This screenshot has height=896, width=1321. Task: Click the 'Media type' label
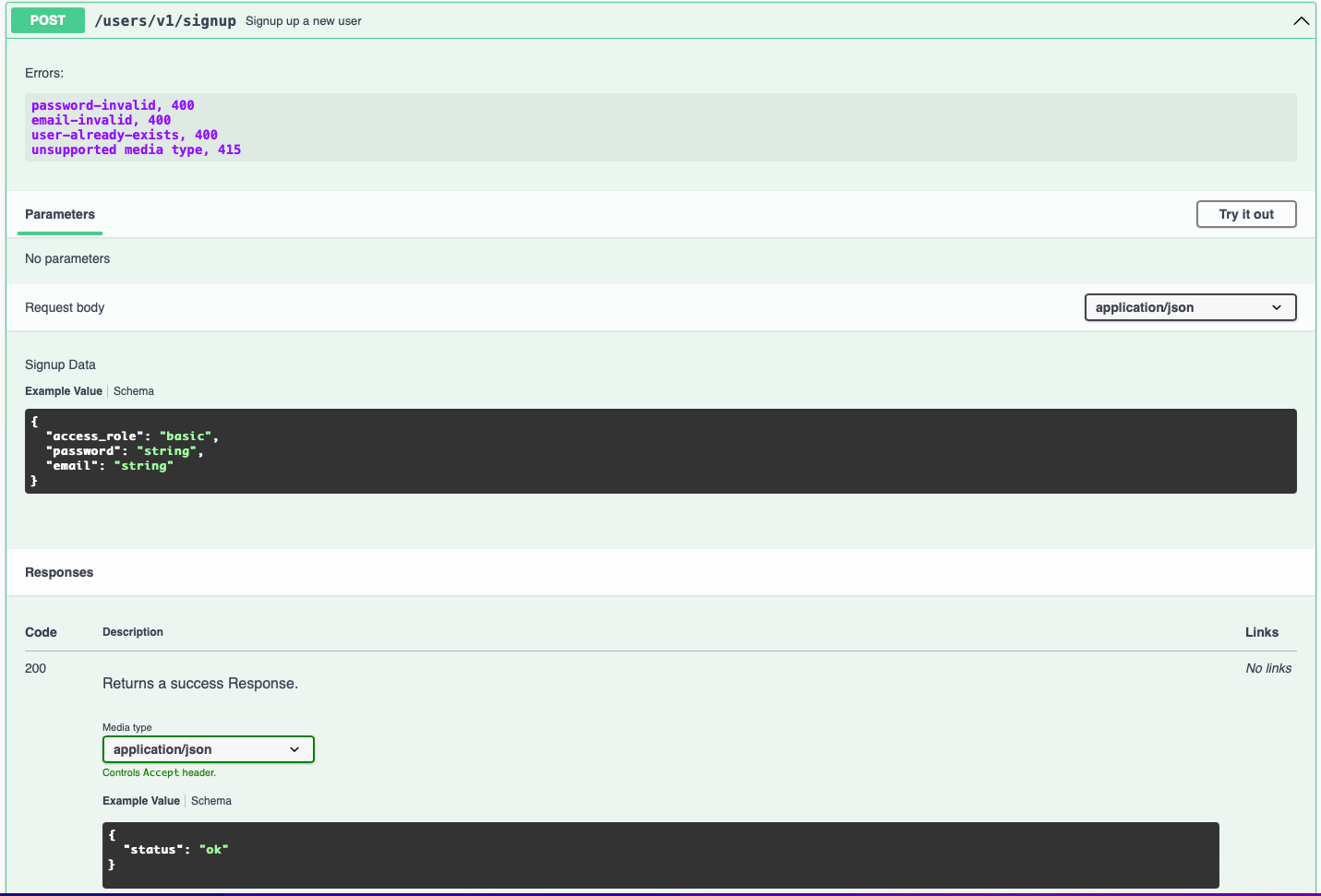pos(127,727)
